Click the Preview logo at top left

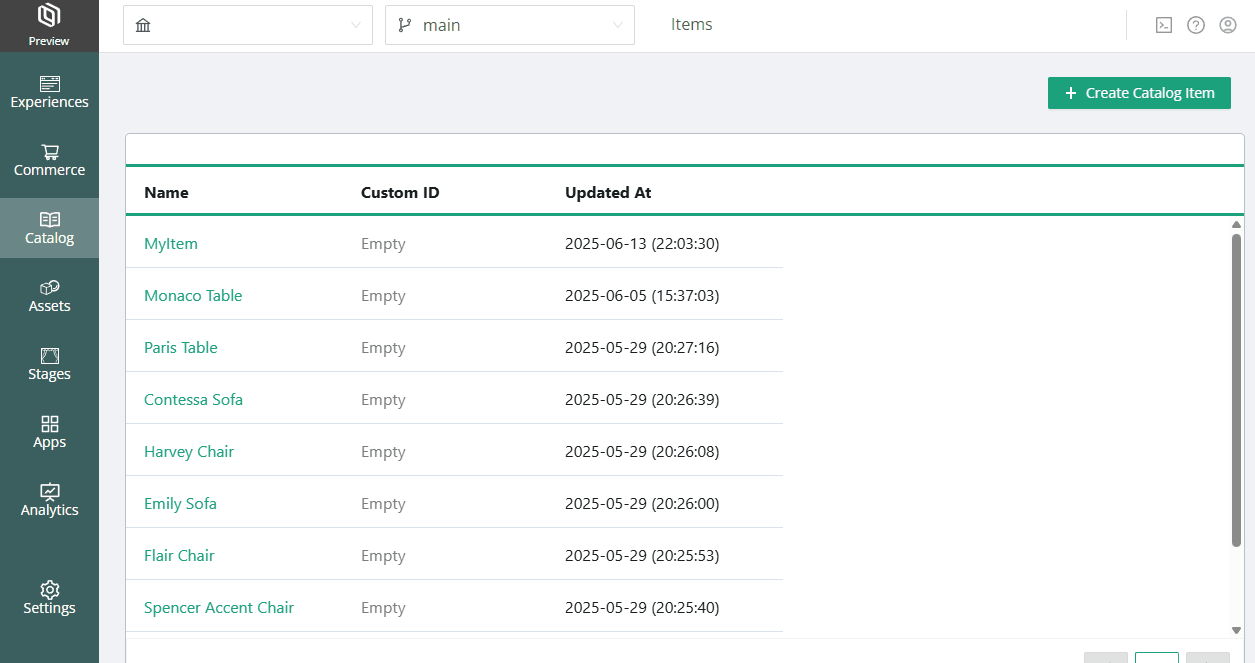click(x=49, y=25)
